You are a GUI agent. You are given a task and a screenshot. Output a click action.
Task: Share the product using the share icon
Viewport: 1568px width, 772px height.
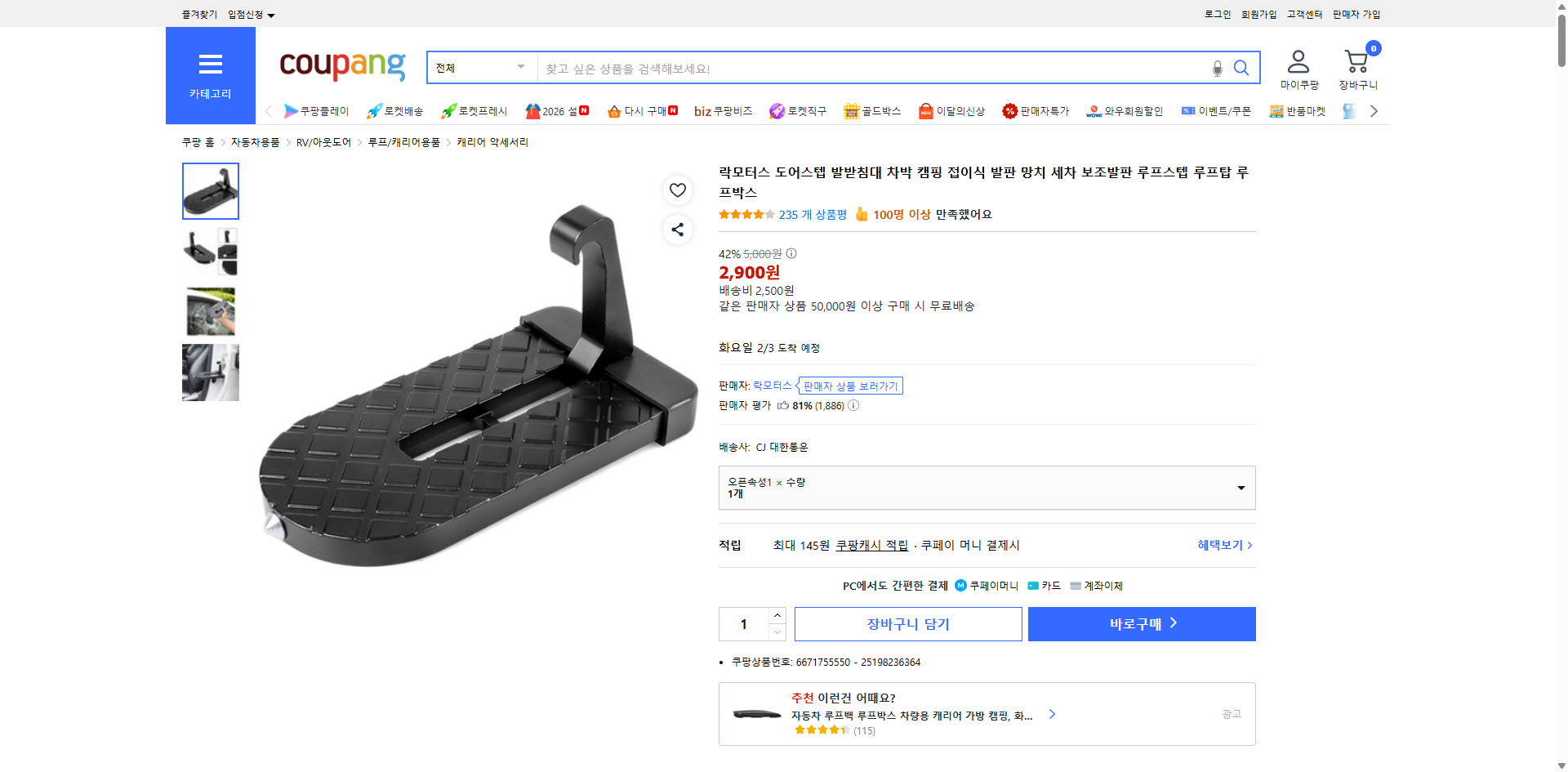pyautogui.click(x=677, y=230)
